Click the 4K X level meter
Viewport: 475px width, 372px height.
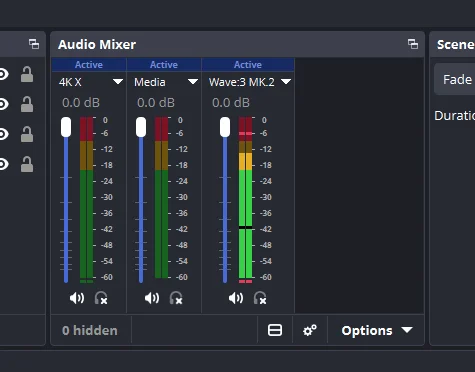[x=86, y=199]
